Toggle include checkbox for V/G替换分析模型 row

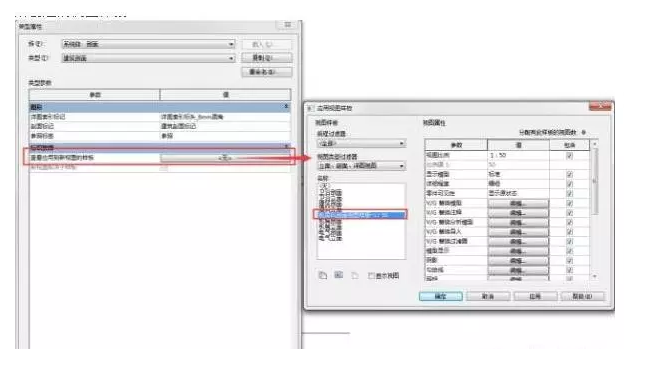point(570,222)
